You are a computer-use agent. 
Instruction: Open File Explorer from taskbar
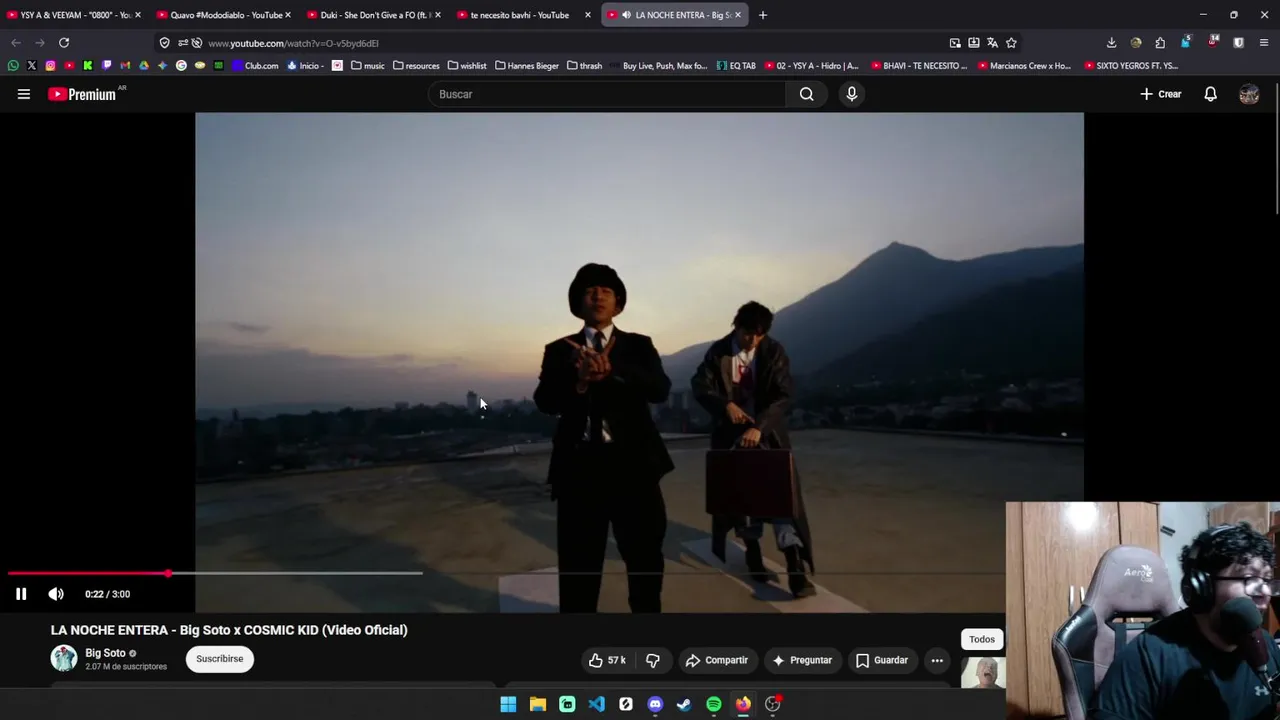pyautogui.click(x=538, y=704)
